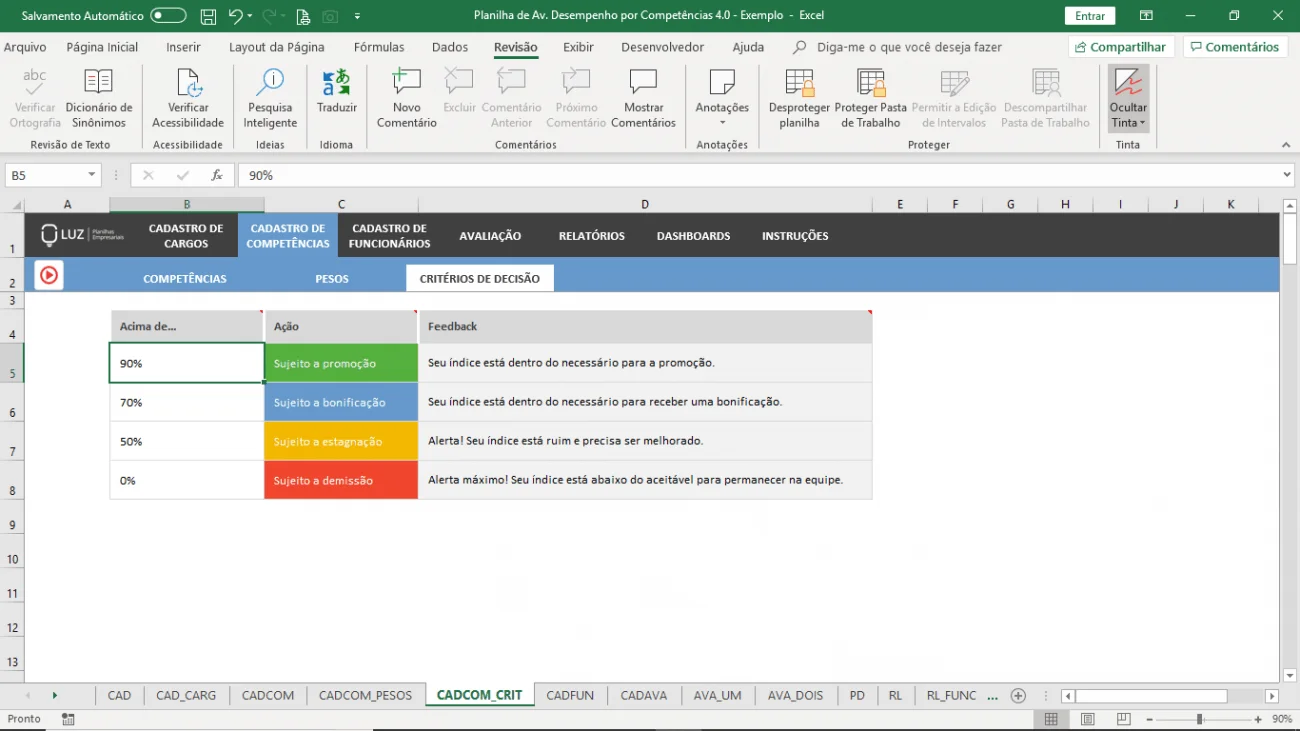
Task: Open the print preview quick access icon
Action: pyautogui.click(x=302, y=16)
